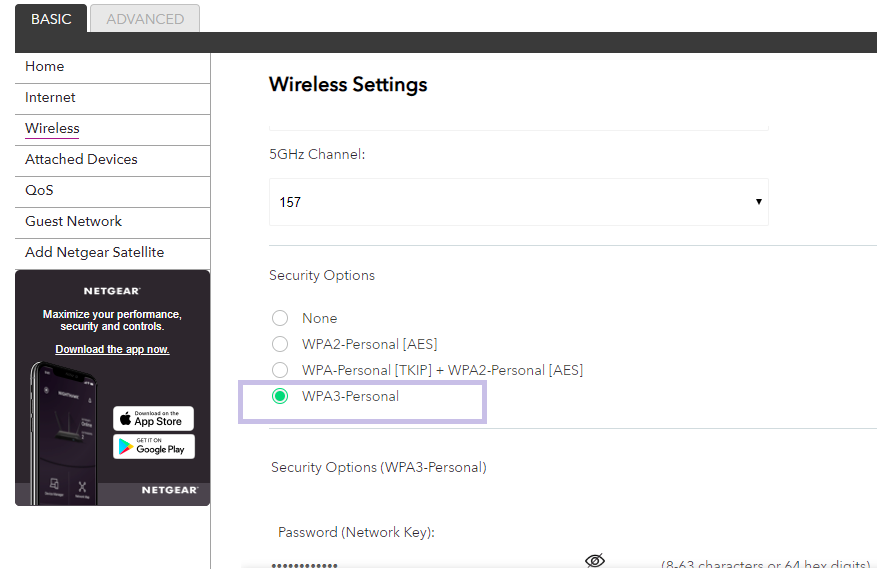Choose WPA2-Personal [AES] security
The image size is (877, 569).
click(x=280, y=344)
